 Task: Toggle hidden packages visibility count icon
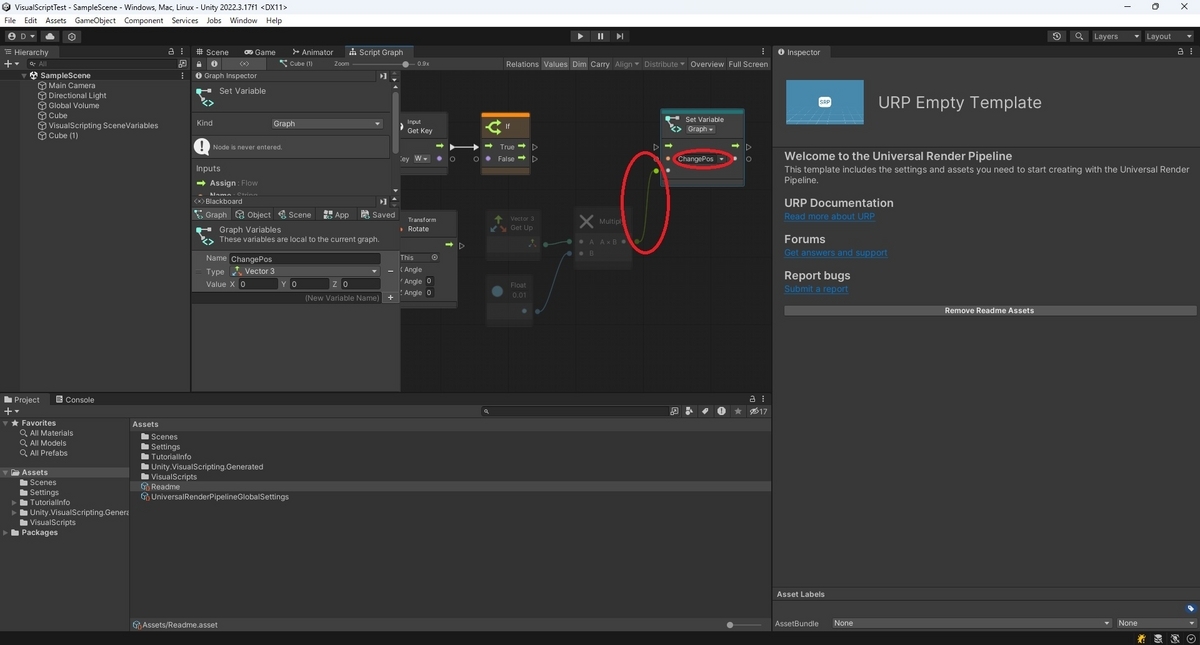(758, 411)
